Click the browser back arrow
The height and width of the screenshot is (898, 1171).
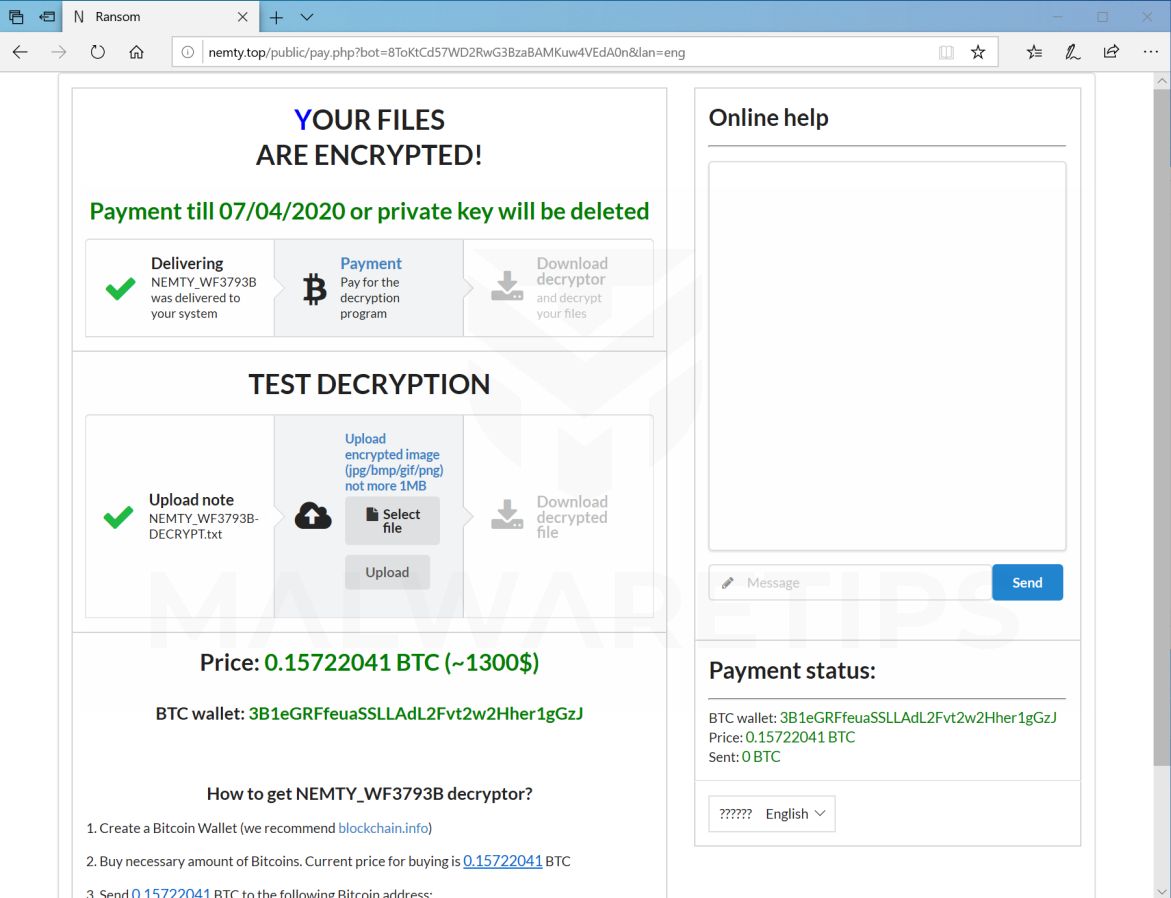tap(20, 52)
